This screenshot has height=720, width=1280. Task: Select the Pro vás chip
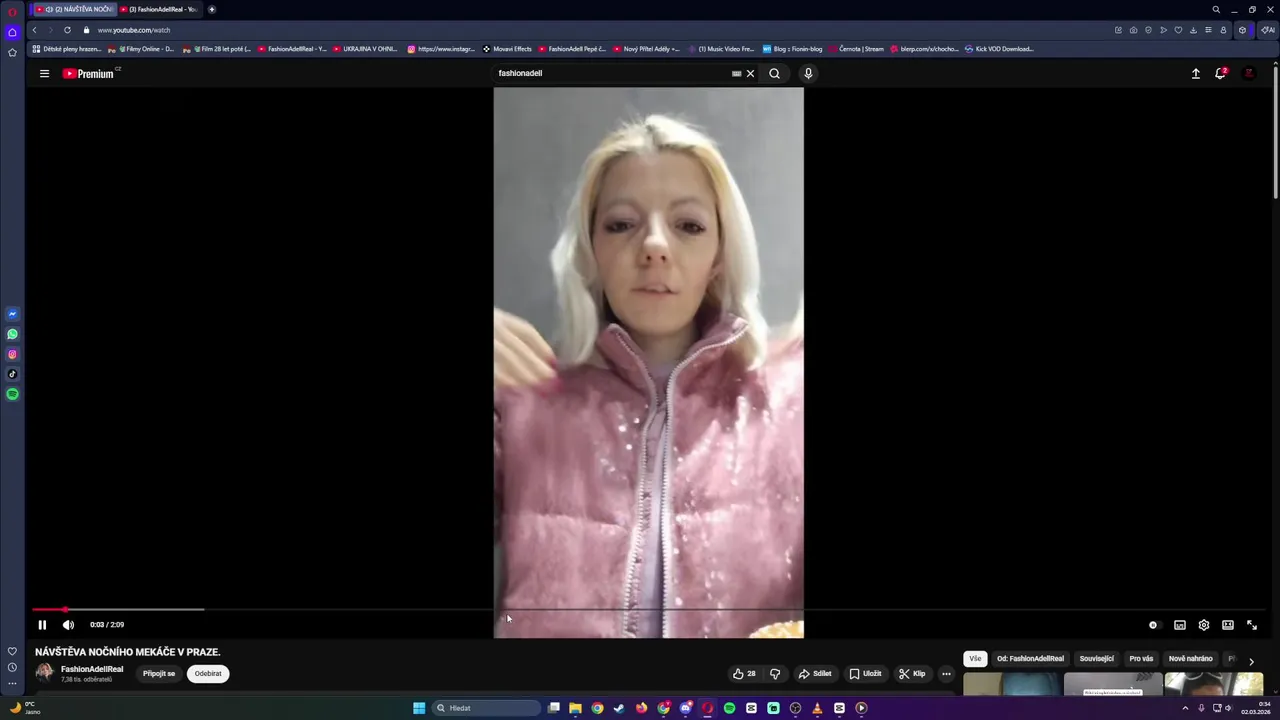pyautogui.click(x=1141, y=659)
